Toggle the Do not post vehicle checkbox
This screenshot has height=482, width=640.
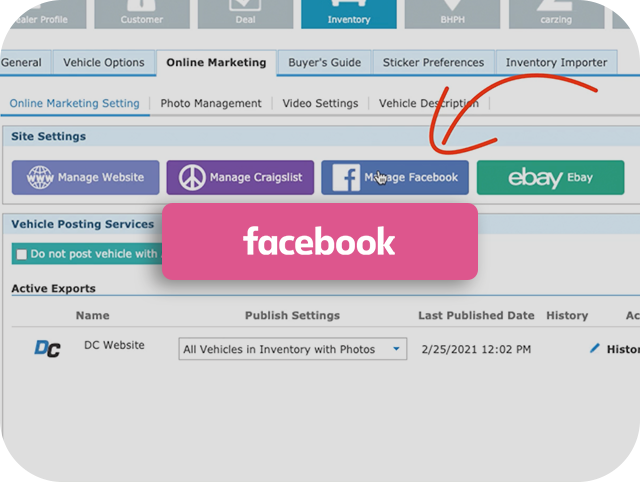click(x=21, y=254)
